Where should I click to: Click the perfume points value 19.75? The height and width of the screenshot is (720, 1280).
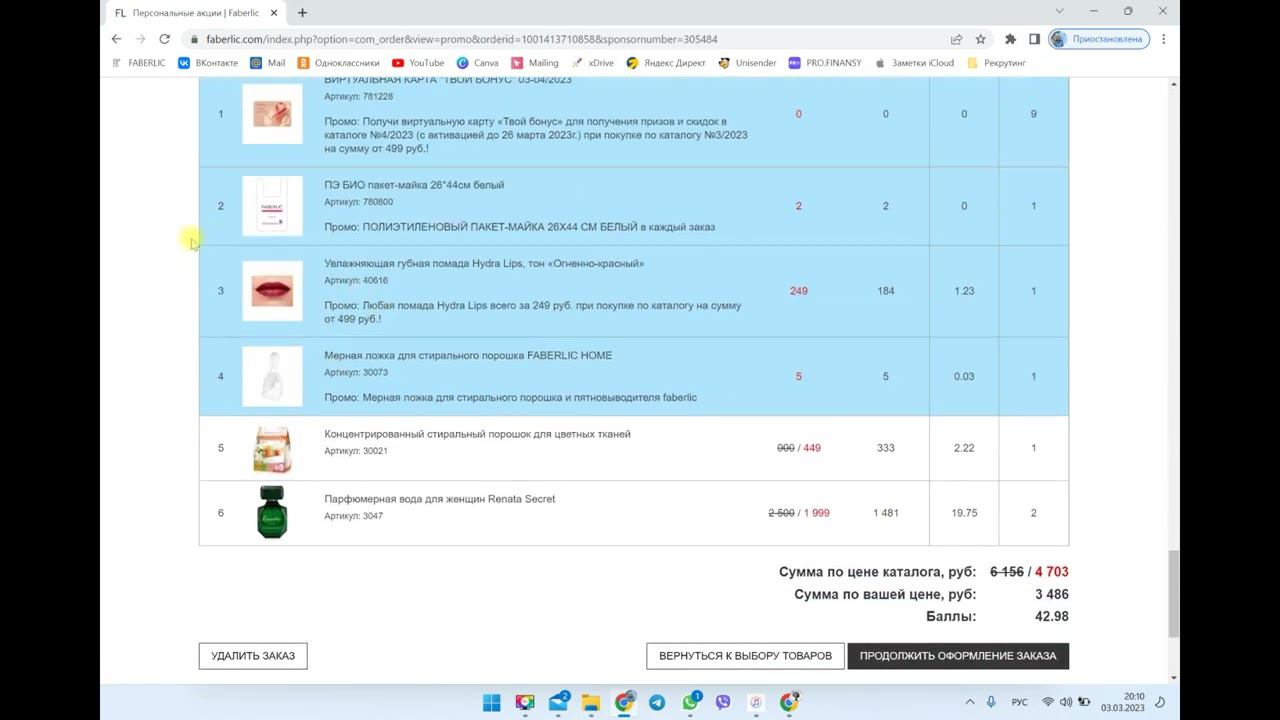[x=964, y=513]
